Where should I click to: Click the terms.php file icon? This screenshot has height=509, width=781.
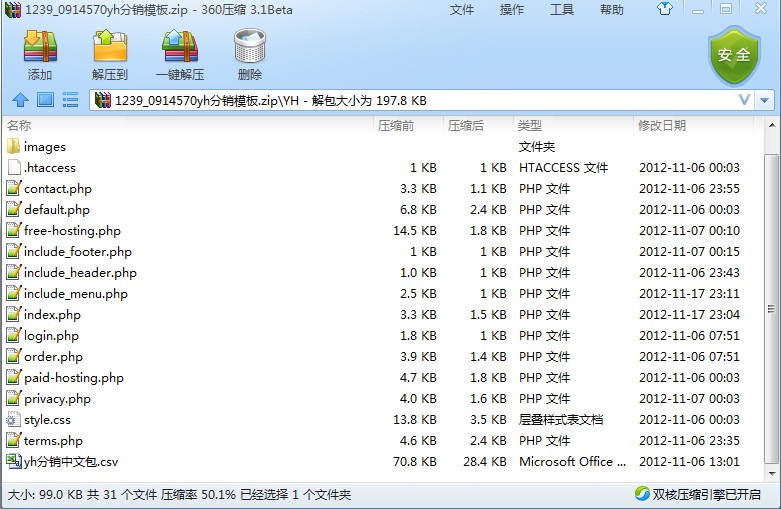coord(14,440)
